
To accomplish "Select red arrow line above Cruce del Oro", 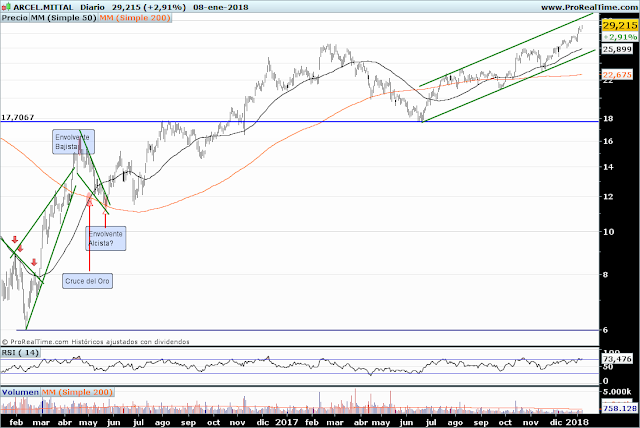I will click(x=90, y=235).
